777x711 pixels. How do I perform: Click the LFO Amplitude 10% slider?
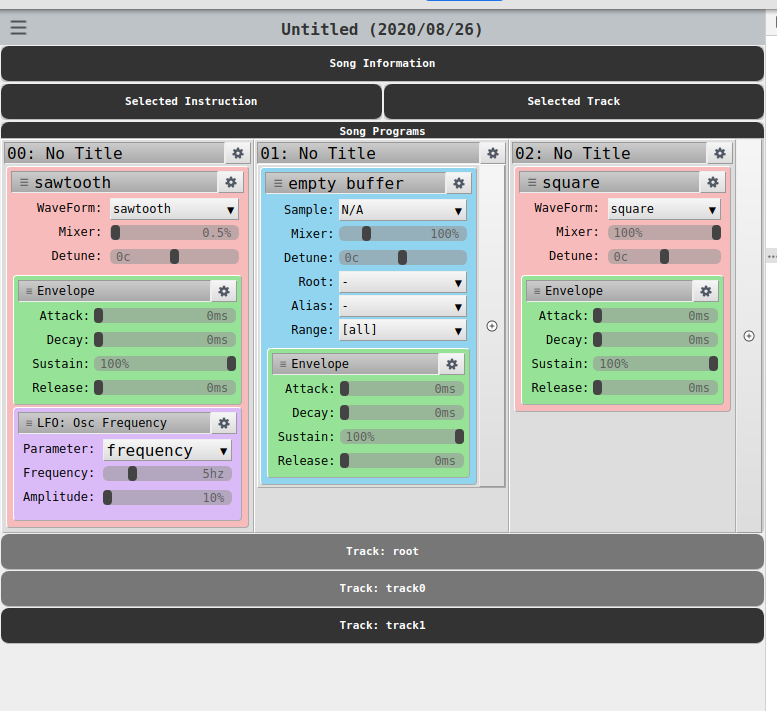click(x=167, y=497)
